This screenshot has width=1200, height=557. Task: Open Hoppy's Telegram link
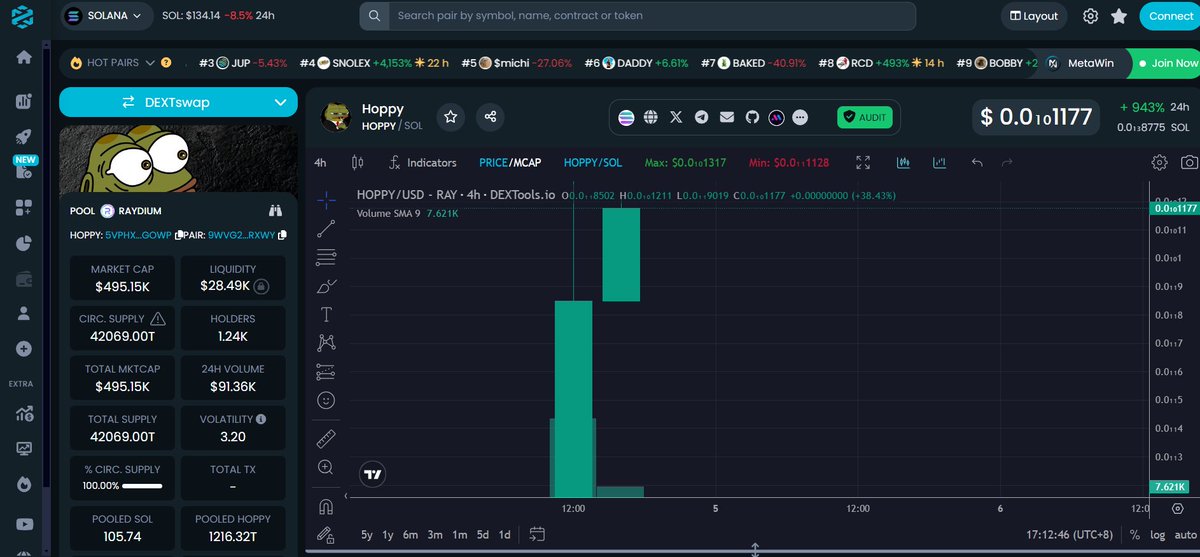pyautogui.click(x=701, y=117)
